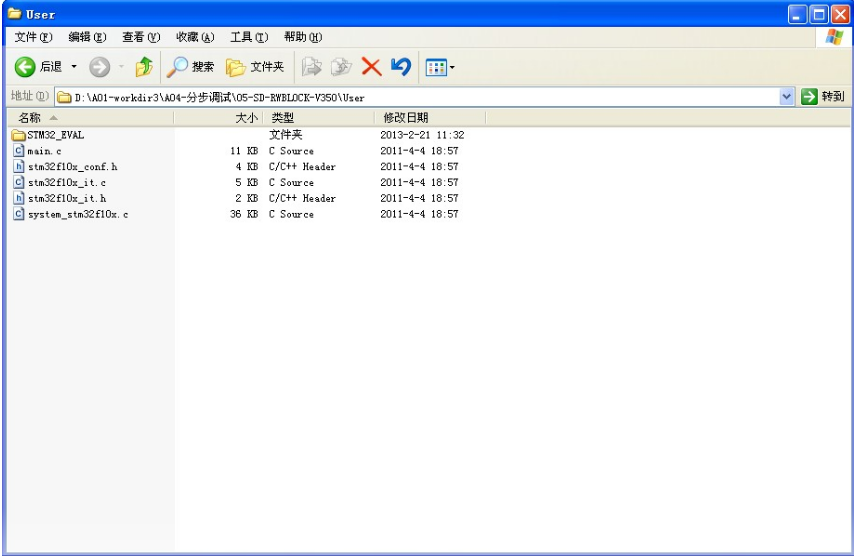Expand the address bar dropdown arrow
This screenshot has height=557, width=856.
[786, 97]
